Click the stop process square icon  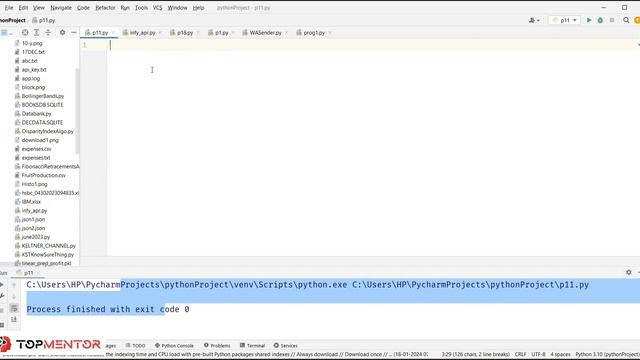pos(612,20)
